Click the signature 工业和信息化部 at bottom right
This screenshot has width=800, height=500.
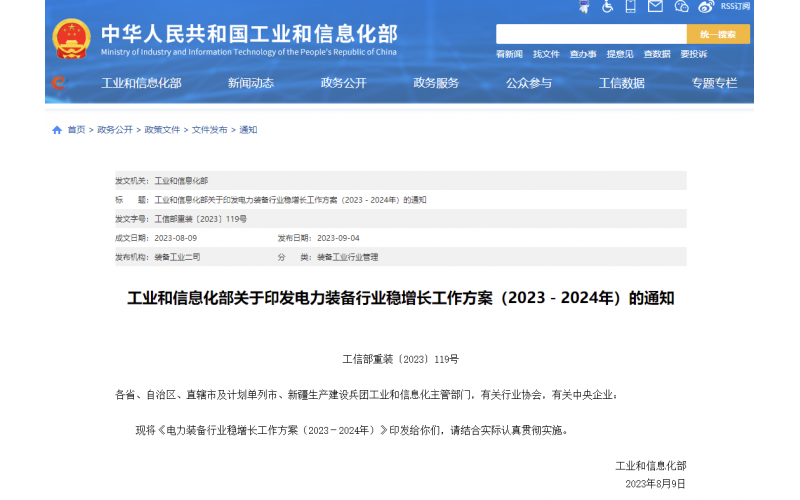[x=651, y=466]
